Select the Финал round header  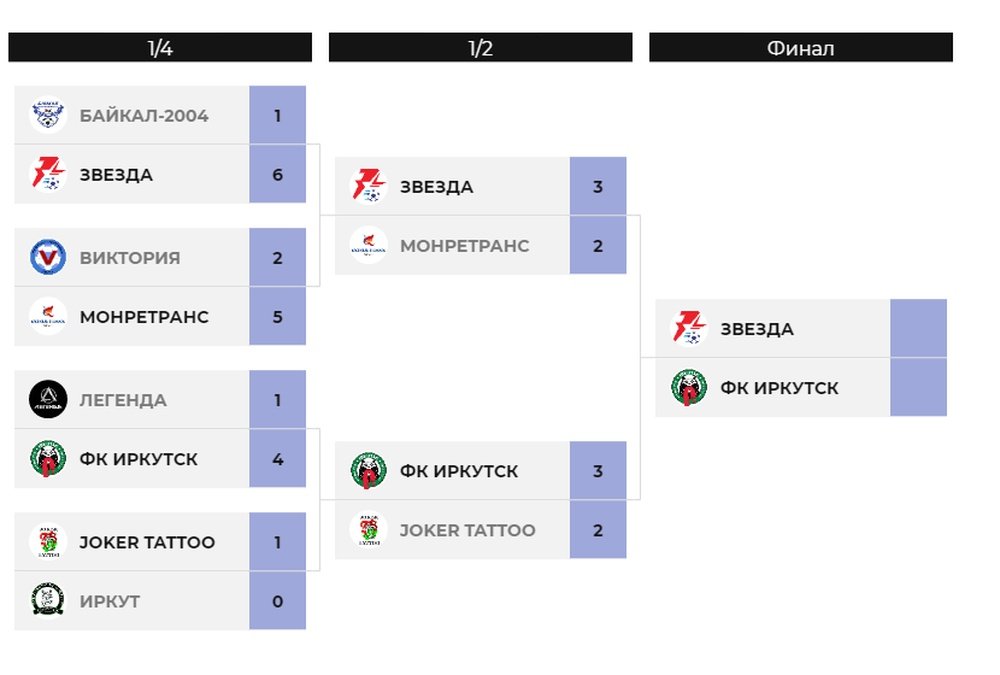tap(801, 48)
